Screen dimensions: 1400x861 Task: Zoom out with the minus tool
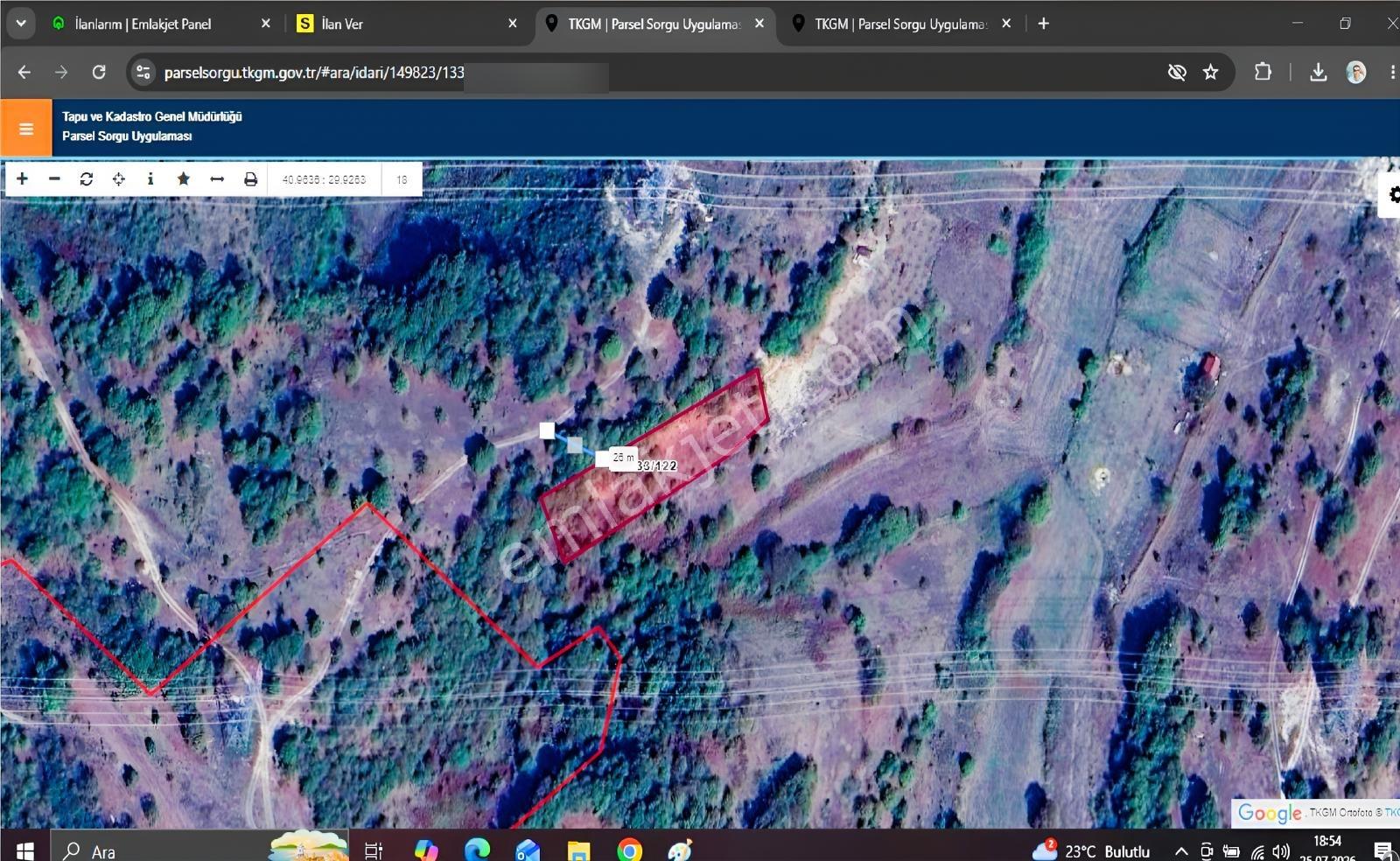(54, 178)
